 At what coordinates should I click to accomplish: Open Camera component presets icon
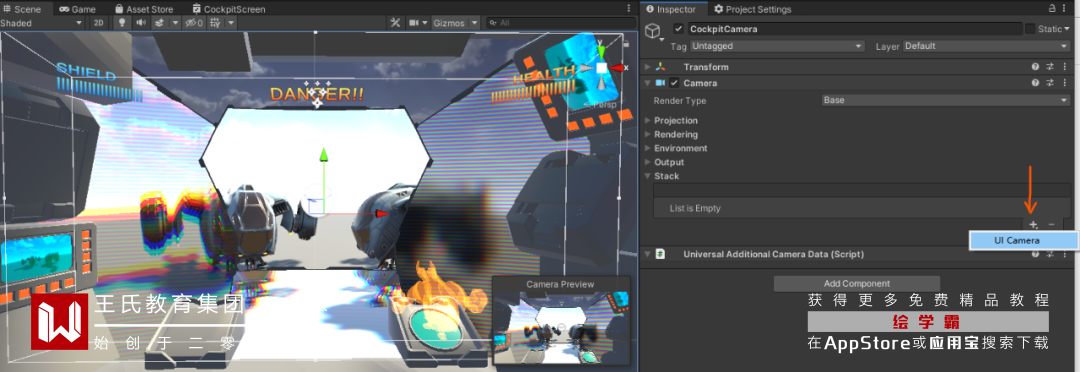coord(1050,83)
